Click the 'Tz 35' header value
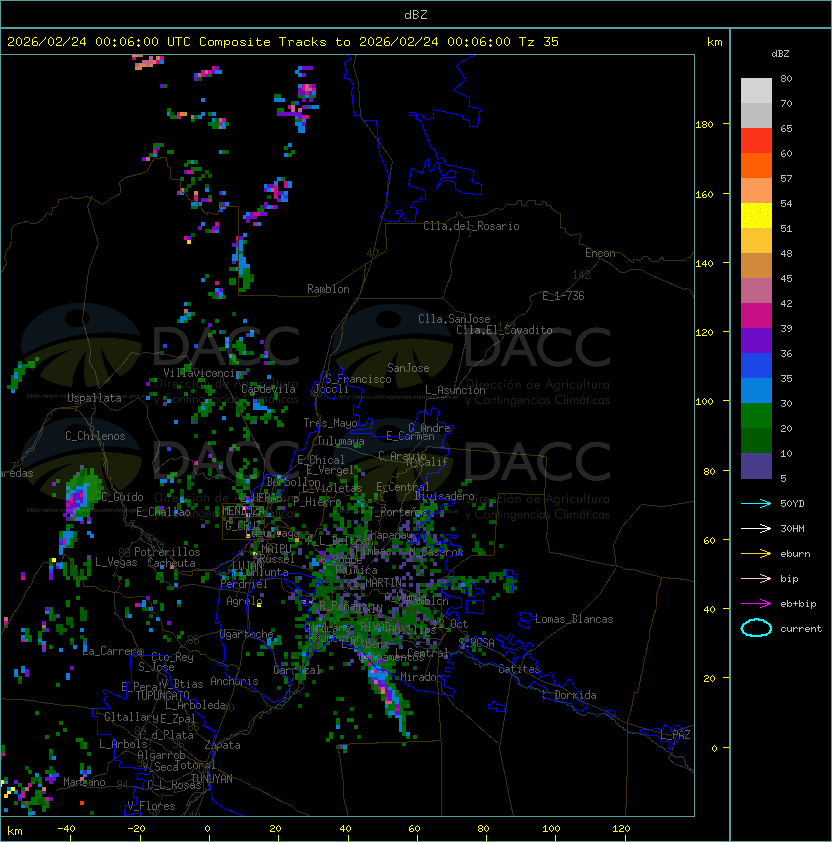This screenshot has height=842, width=832. (x=539, y=42)
